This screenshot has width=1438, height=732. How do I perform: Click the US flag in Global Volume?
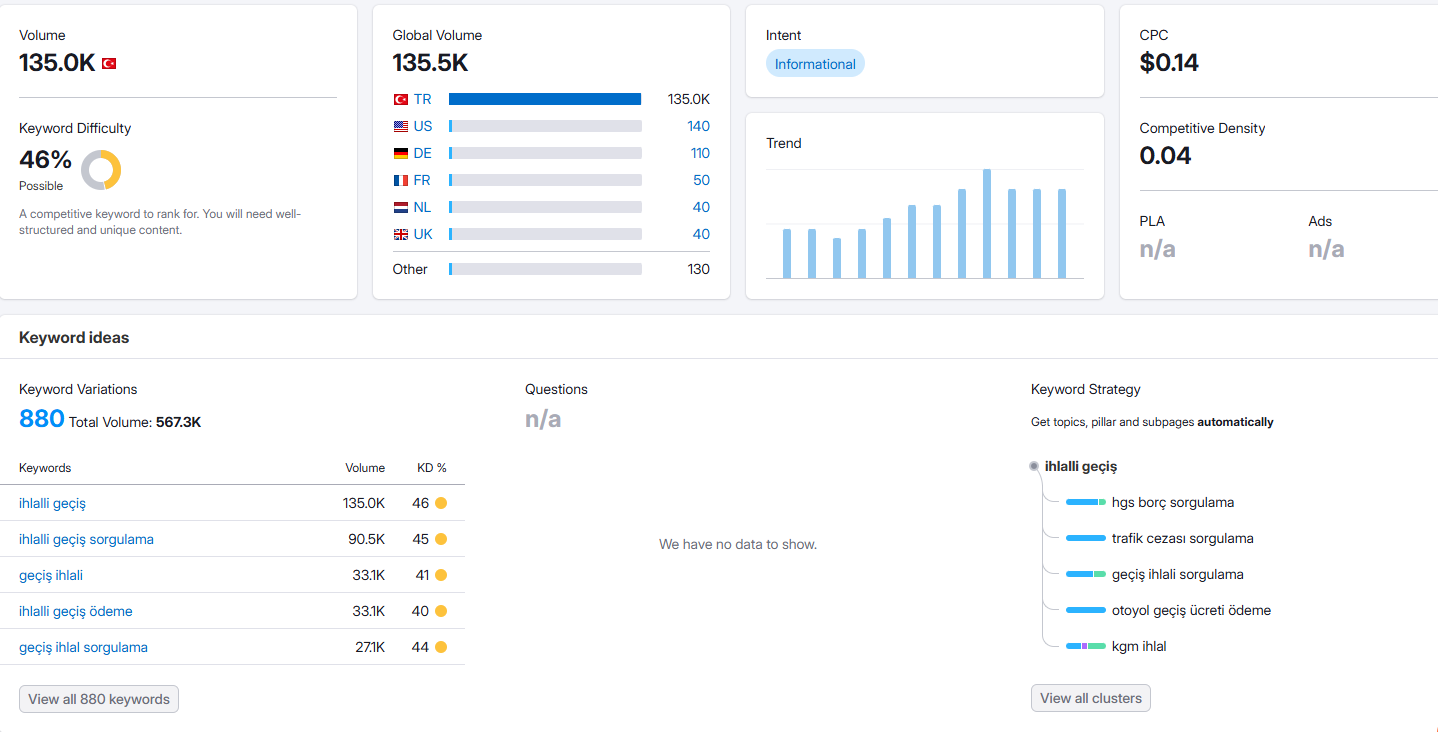(x=401, y=126)
